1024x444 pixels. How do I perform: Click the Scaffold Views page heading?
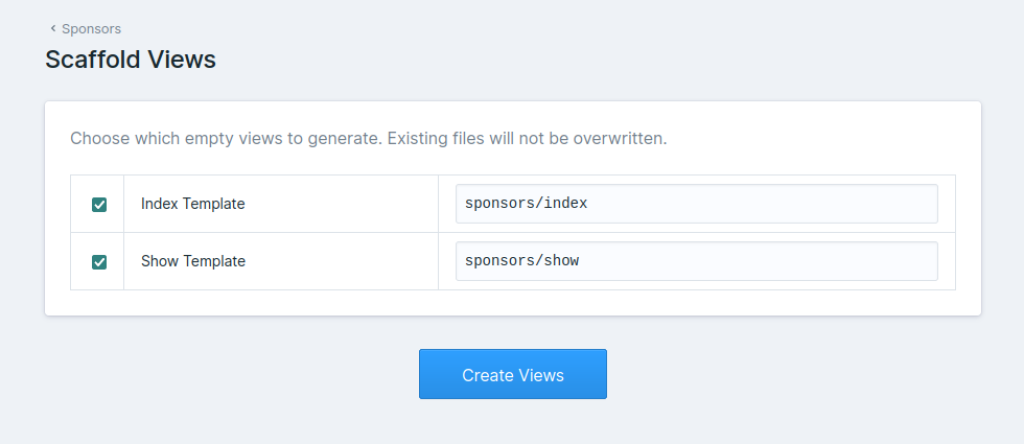pos(131,60)
